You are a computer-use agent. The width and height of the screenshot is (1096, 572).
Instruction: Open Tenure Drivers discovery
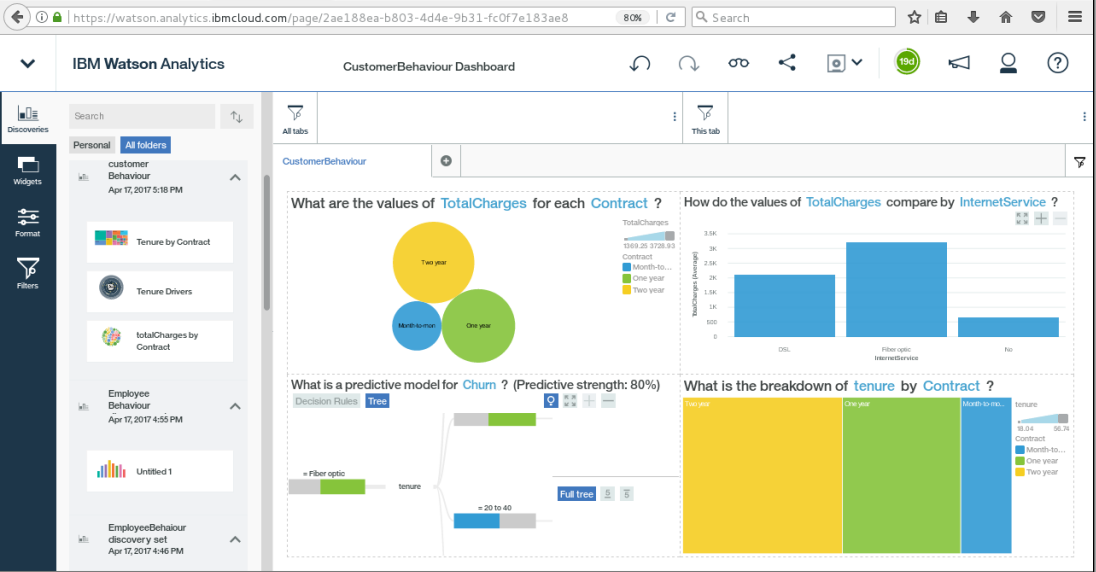tap(160, 292)
